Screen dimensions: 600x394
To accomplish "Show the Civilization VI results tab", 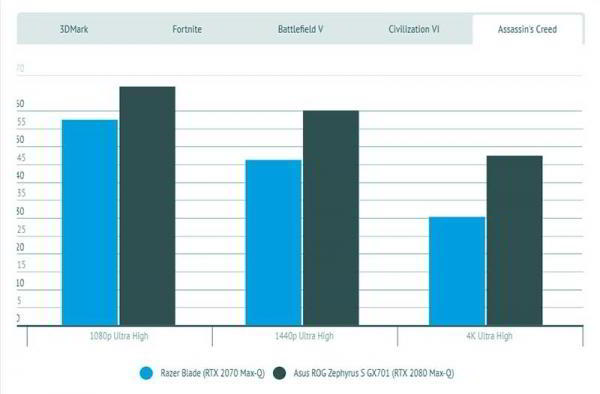I will pyautogui.click(x=414, y=29).
